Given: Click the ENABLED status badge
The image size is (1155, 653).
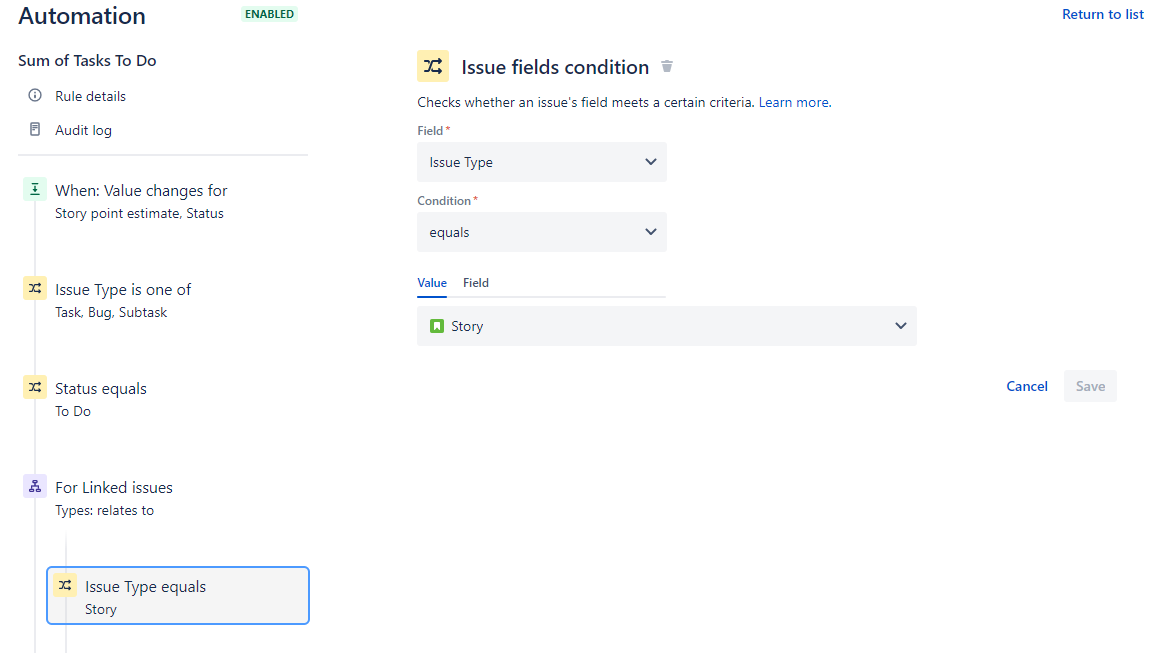Looking at the screenshot, I should 270,14.
